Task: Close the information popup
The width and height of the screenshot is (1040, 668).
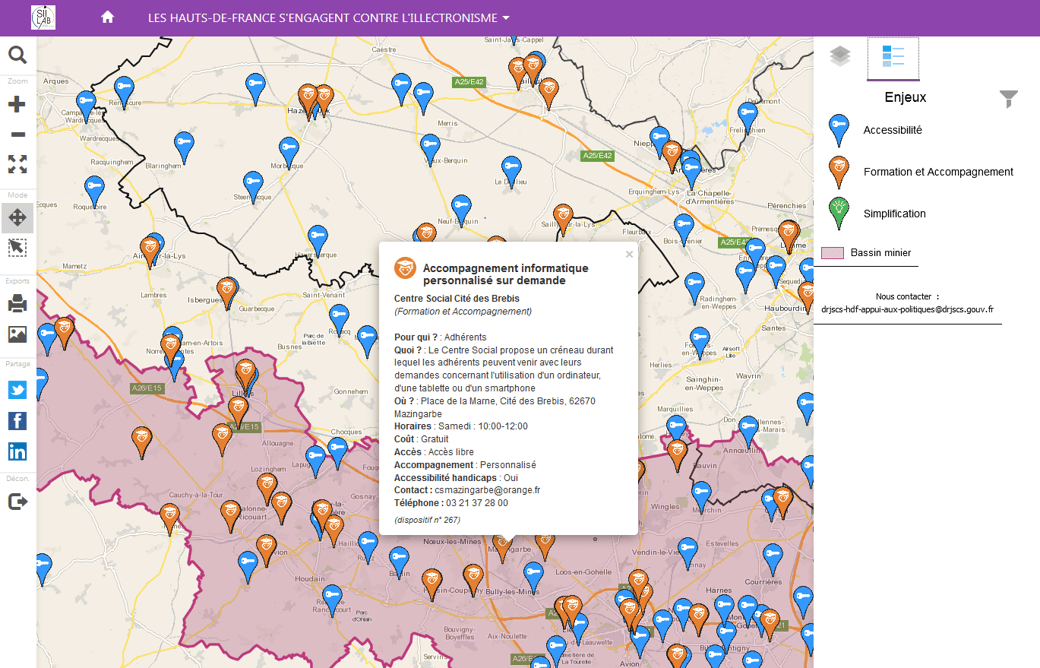Action: coord(629,254)
